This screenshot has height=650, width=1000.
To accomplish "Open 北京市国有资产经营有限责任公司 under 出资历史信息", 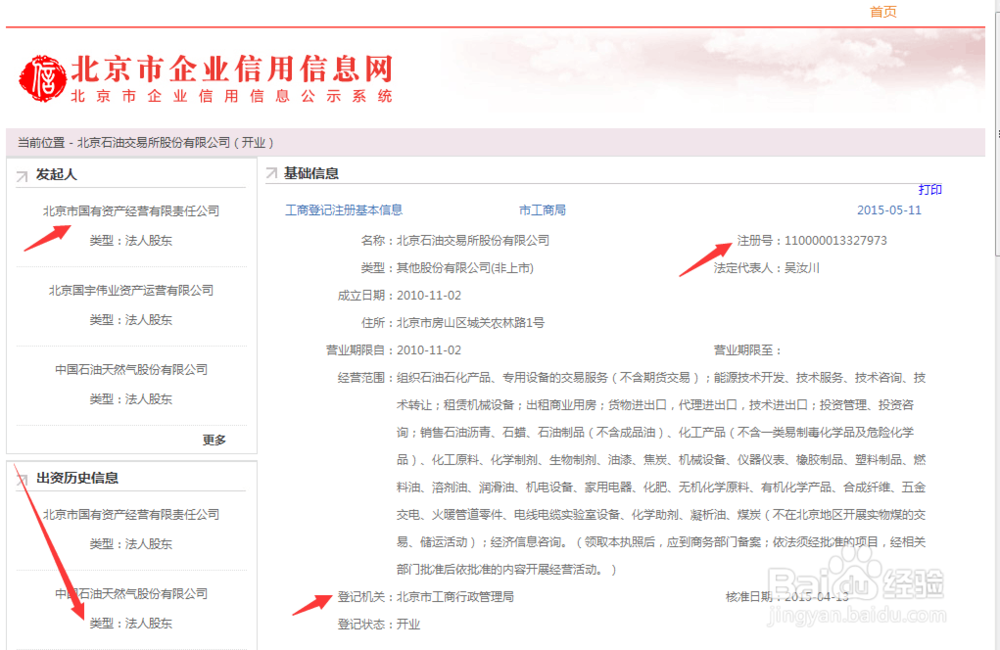I will click(134, 514).
